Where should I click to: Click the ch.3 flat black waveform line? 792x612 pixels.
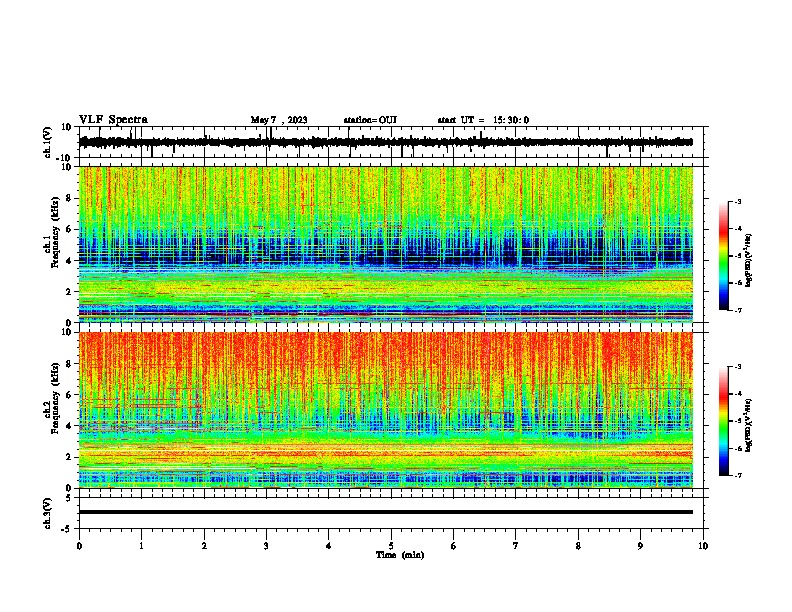[x=386, y=512]
